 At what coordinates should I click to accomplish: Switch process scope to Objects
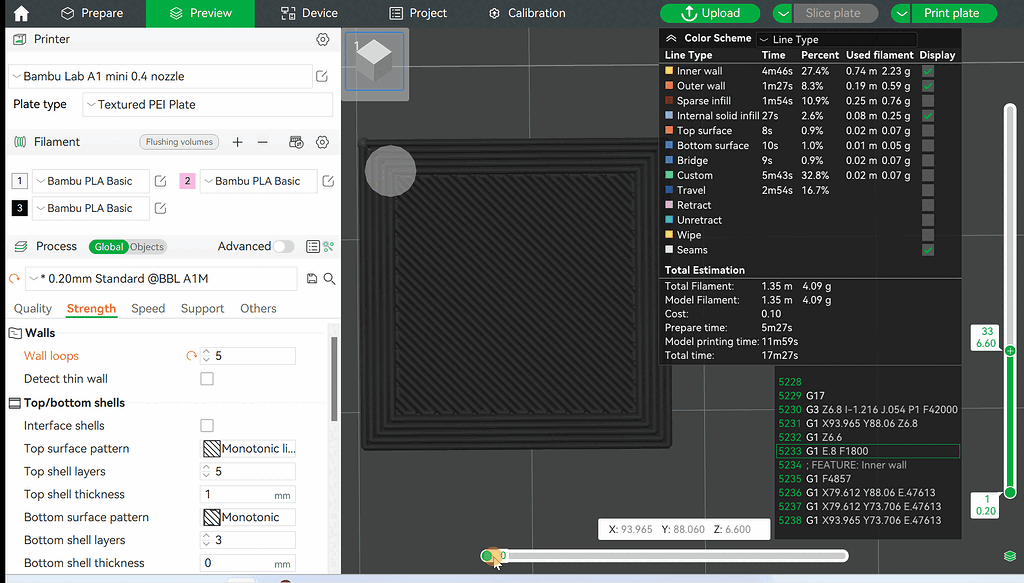147,247
